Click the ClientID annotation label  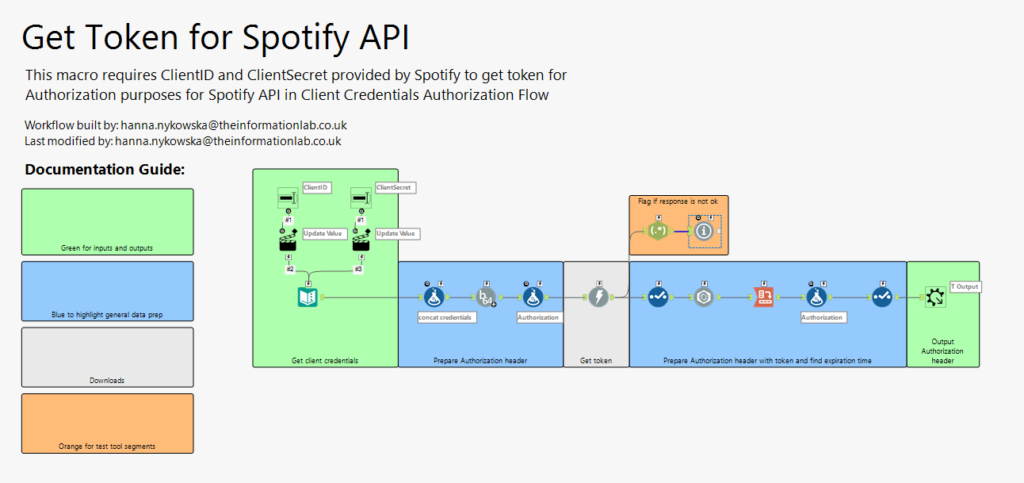315,188
